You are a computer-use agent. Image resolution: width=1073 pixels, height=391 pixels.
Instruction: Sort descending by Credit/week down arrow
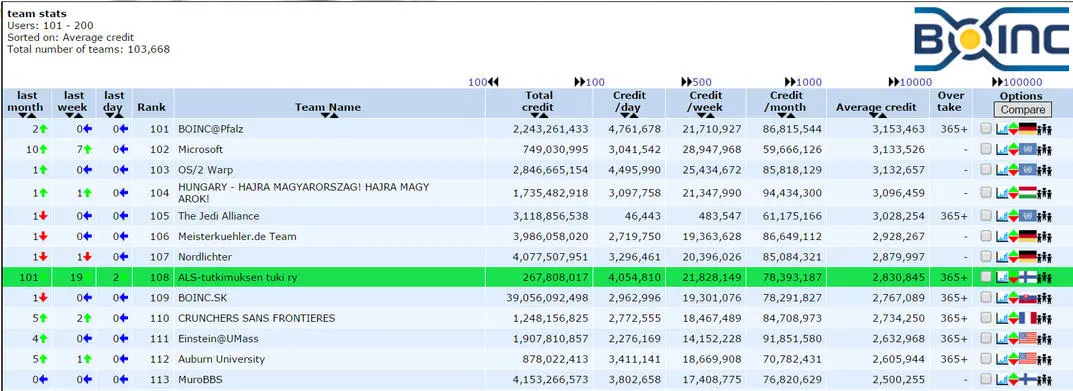(x=701, y=115)
